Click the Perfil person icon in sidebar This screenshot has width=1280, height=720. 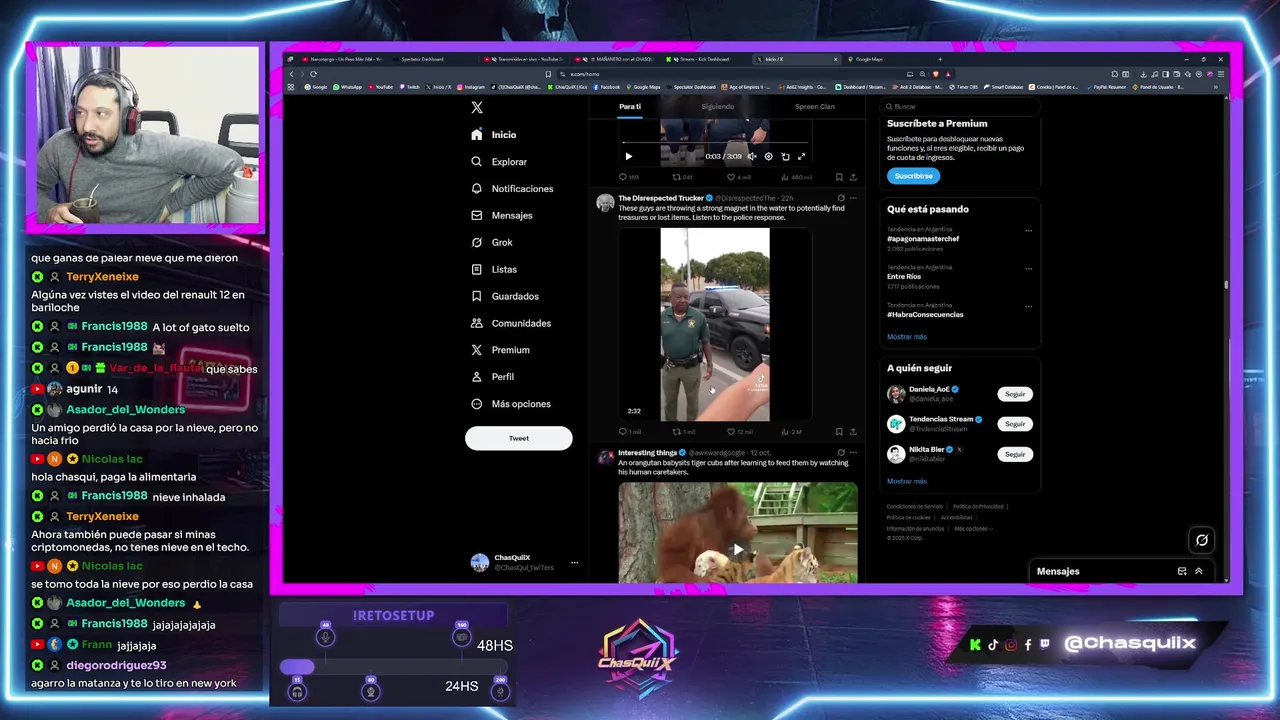point(477,377)
